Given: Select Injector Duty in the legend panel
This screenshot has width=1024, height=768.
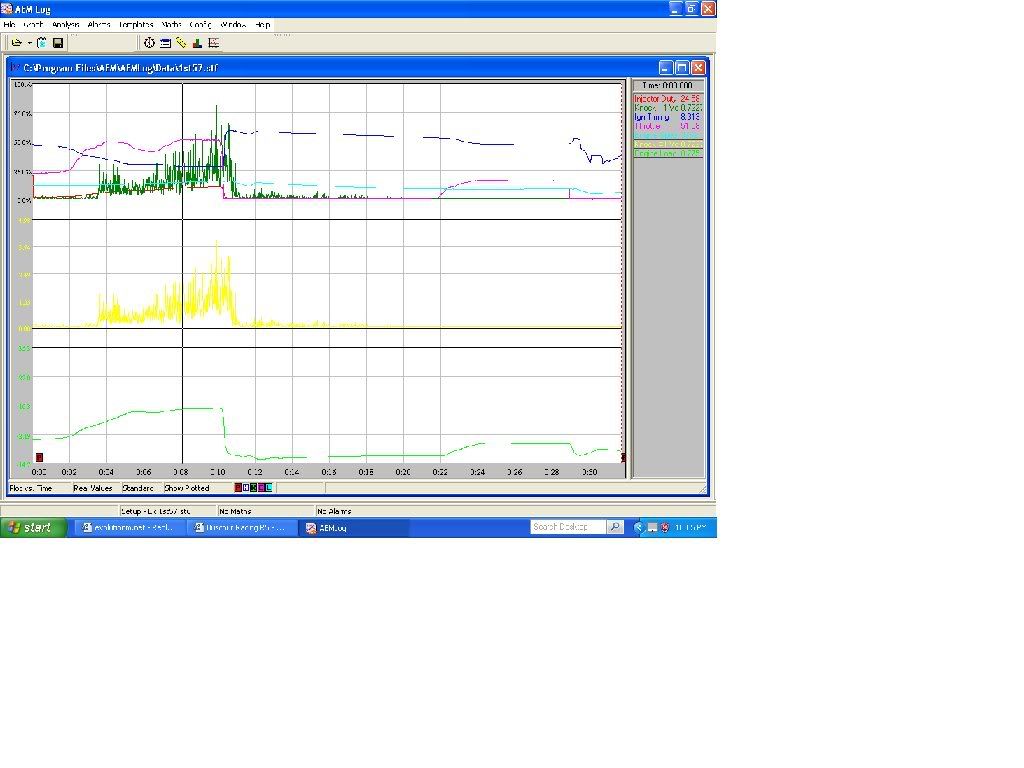Looking at the screenshot, I should coord(667,99).
